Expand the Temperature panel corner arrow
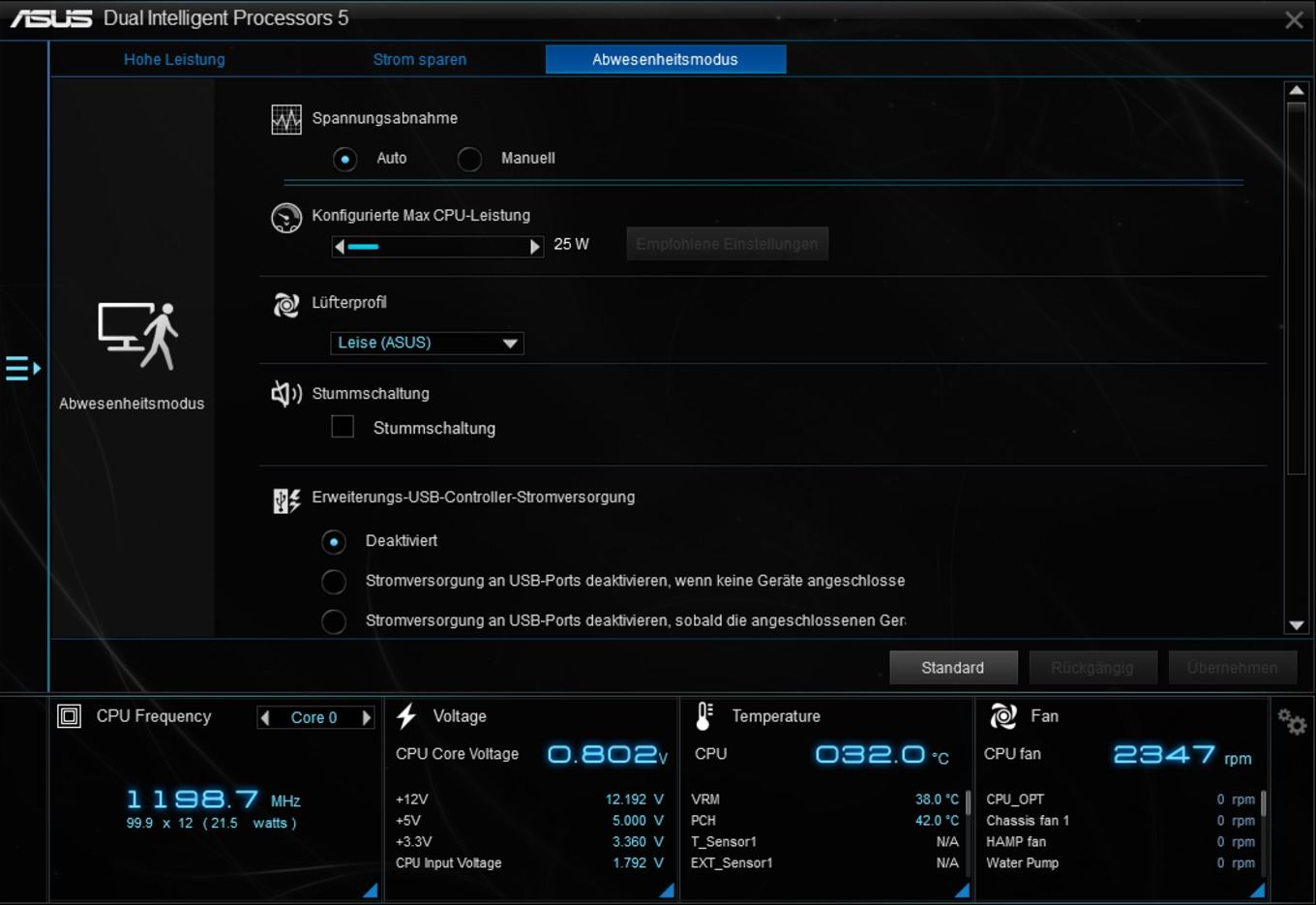Viewport: 1316px width, 905px height. point(962,890)
